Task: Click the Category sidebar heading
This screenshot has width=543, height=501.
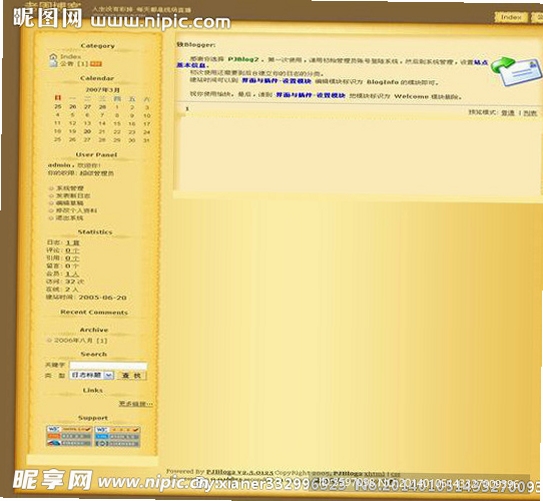Action: coord(97,46)
